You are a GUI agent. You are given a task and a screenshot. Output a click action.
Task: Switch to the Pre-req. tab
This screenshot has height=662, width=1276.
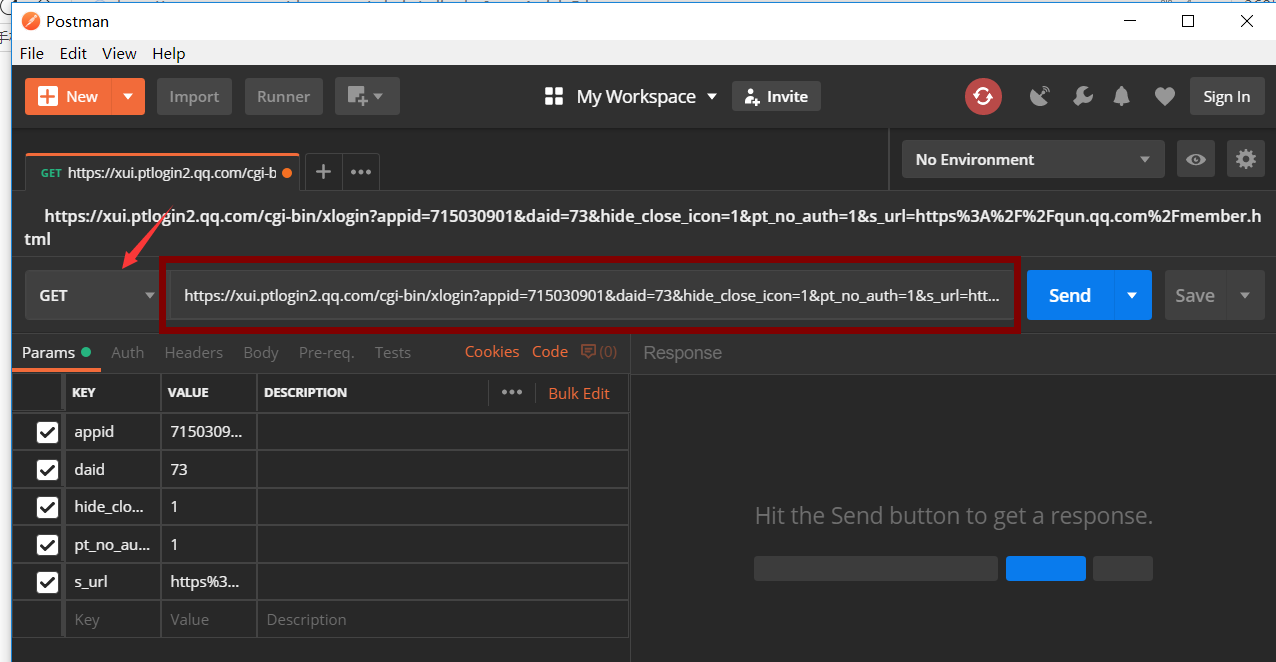[x=326, y=352]
